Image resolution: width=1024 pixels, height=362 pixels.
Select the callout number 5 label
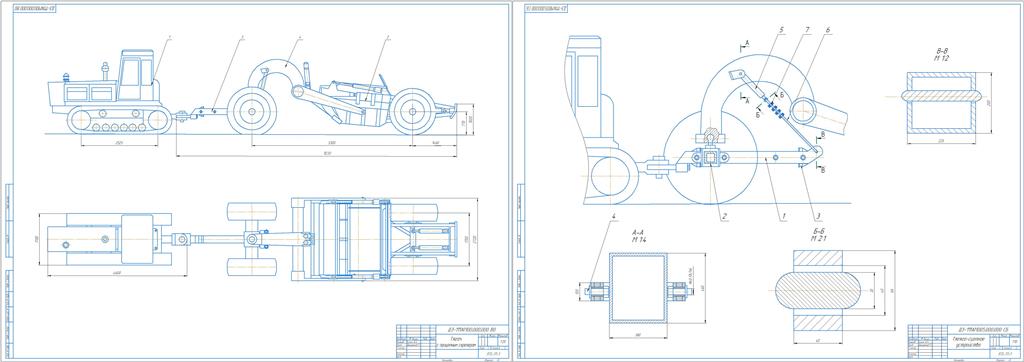[782, 49]
